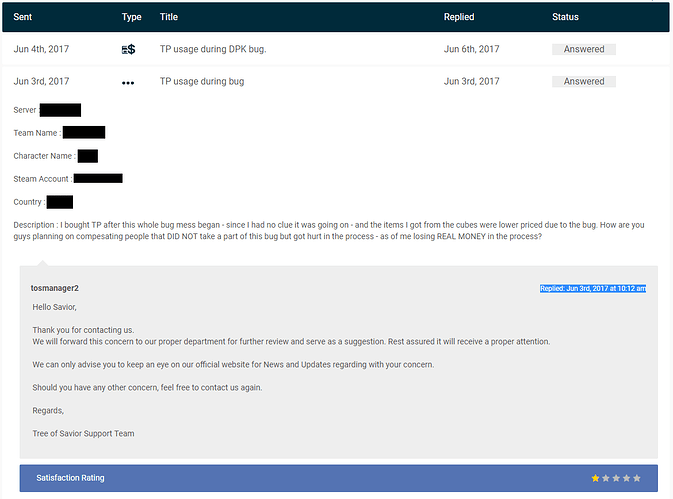Click the billing type icon for DPK ticket
This screenshot has height=499, width=673.
pyautogui.click(x=128, y=49)
